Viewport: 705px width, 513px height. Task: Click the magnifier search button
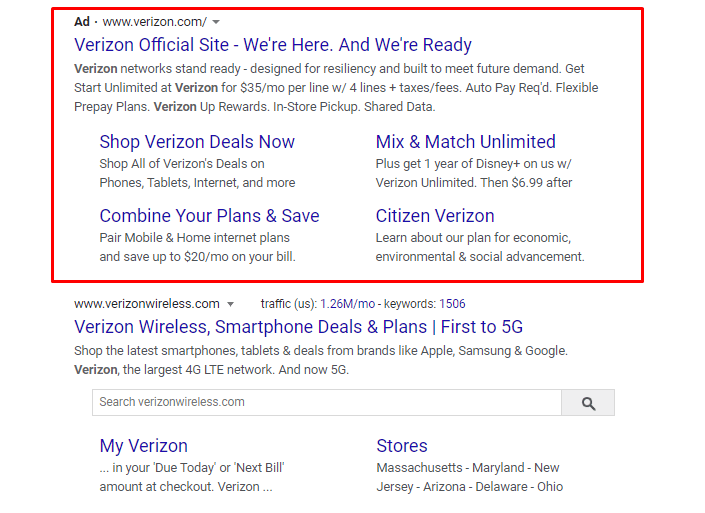588,403
